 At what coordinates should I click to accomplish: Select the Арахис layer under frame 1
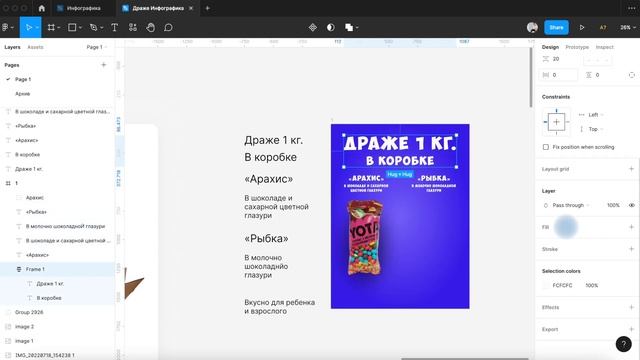pos(57,197)
